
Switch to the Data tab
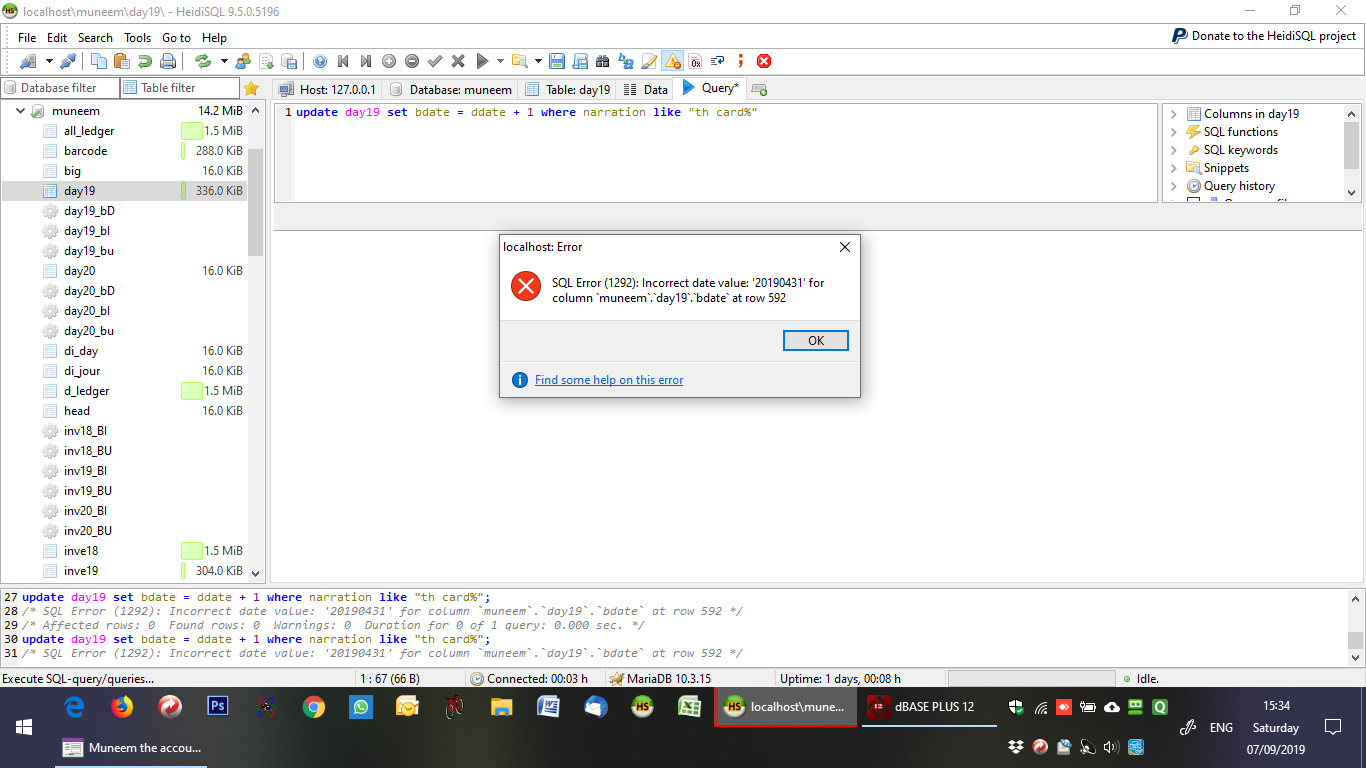pyautogui.click(x=646, y=89)
